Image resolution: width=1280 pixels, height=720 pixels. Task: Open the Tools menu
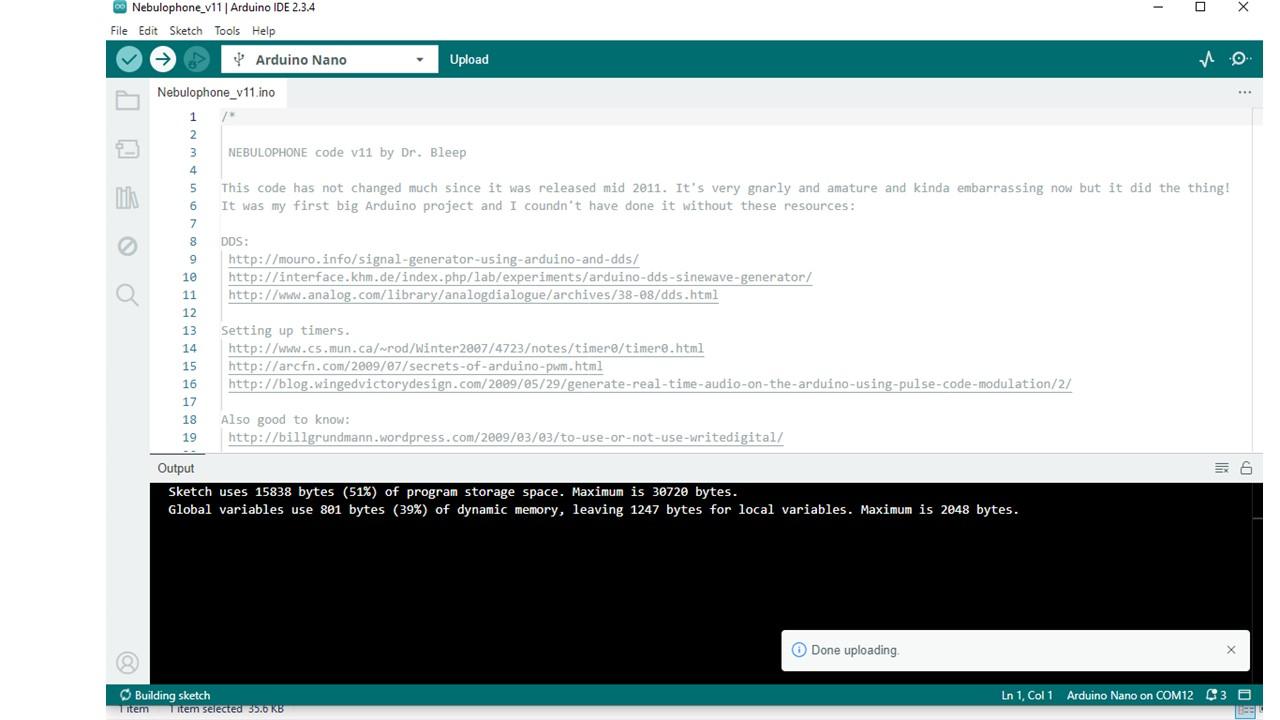click(227, 31)
